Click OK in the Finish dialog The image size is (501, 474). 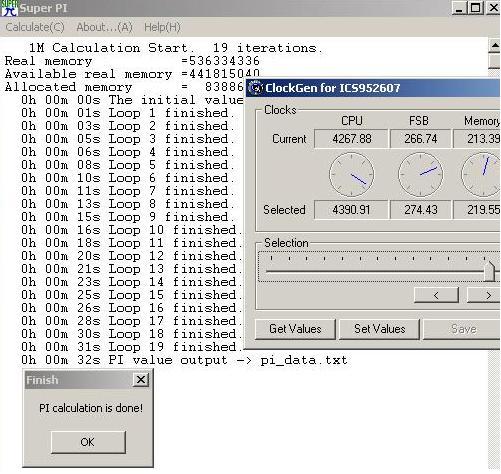(x=88, y=442)
